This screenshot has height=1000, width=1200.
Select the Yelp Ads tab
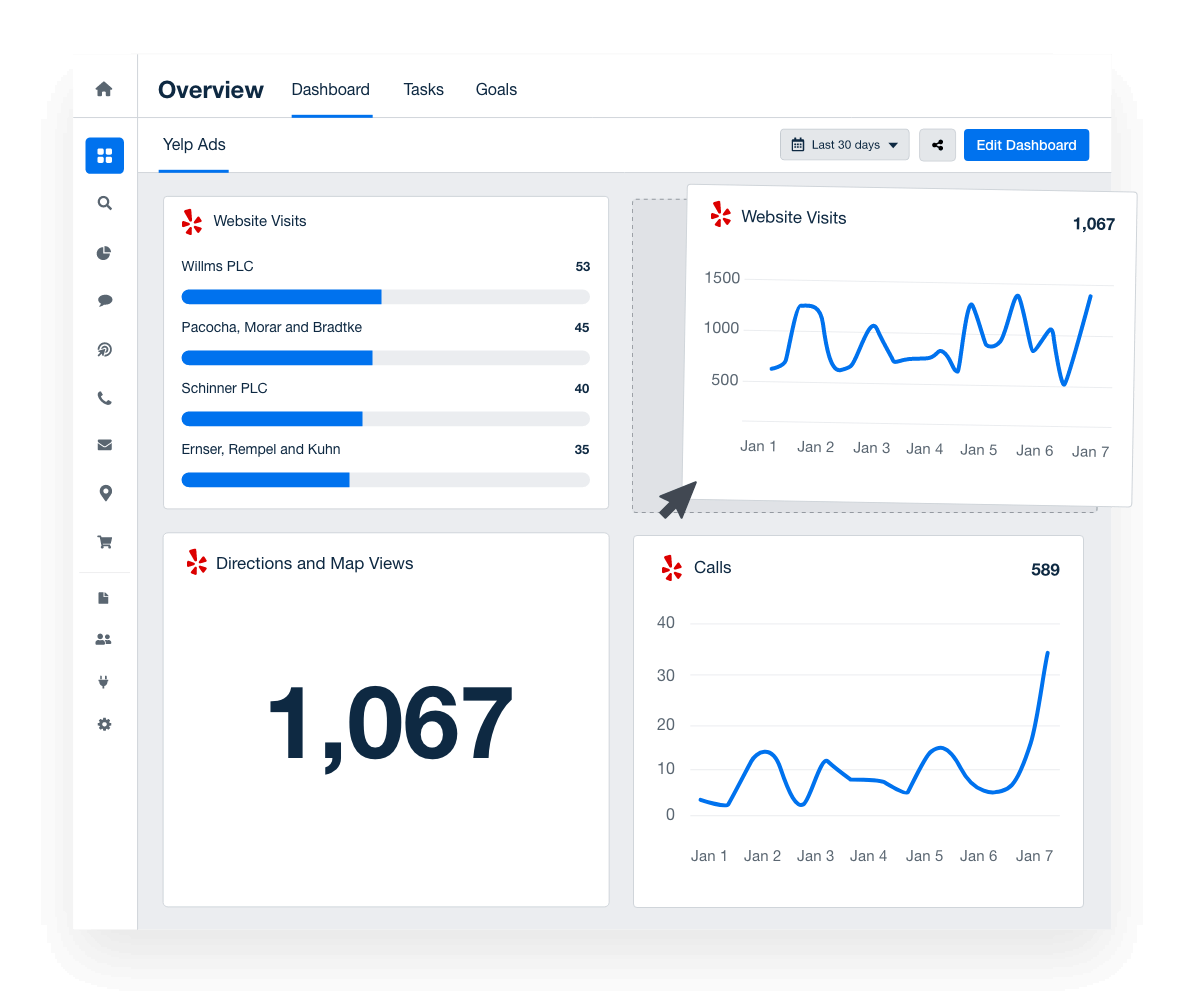194,145
